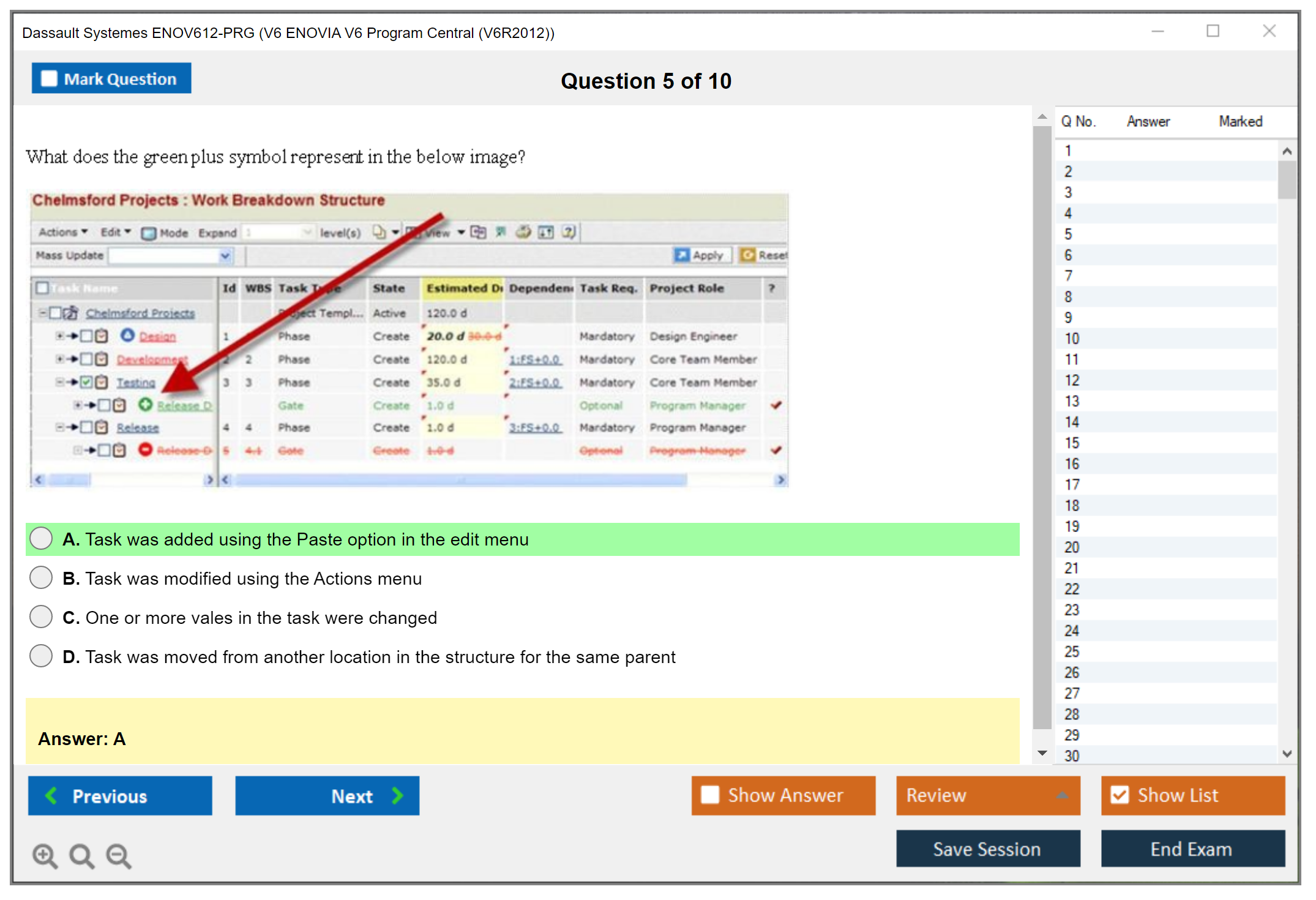1316x900 pixels.
Task: Uncheck the Show List checkbox
Action: coord(1120,795)
